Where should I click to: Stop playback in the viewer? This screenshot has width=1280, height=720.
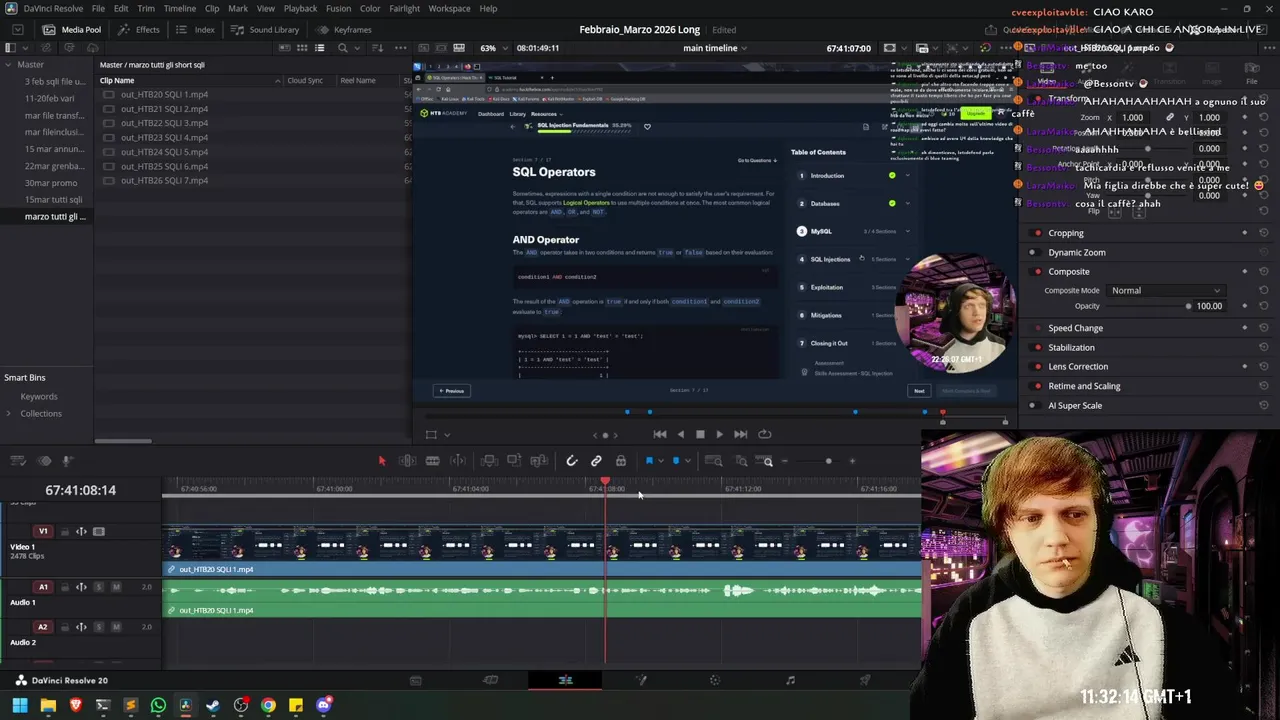pos(700,434)
